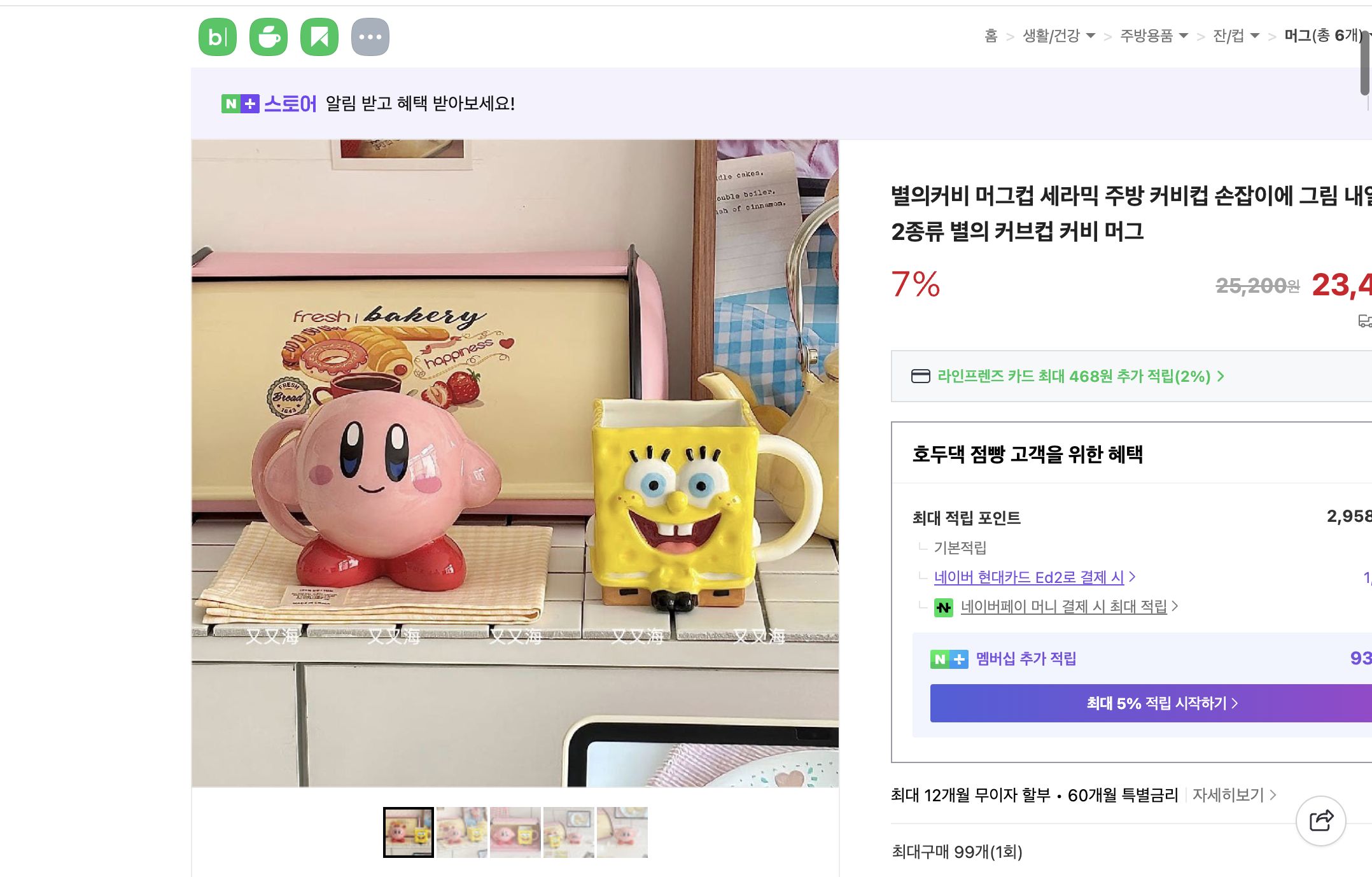Click the green 'b' store logo icon
1372x877 pixels.
click(x=217, y=36)
